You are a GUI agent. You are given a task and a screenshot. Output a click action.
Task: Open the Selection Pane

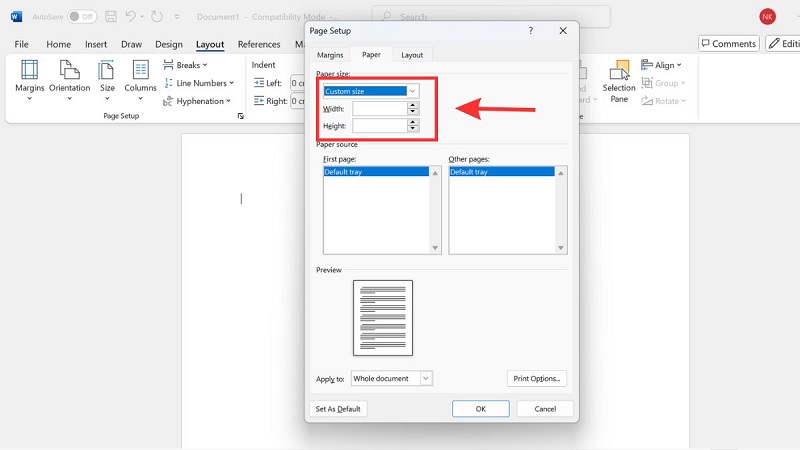tap(619, 78)
